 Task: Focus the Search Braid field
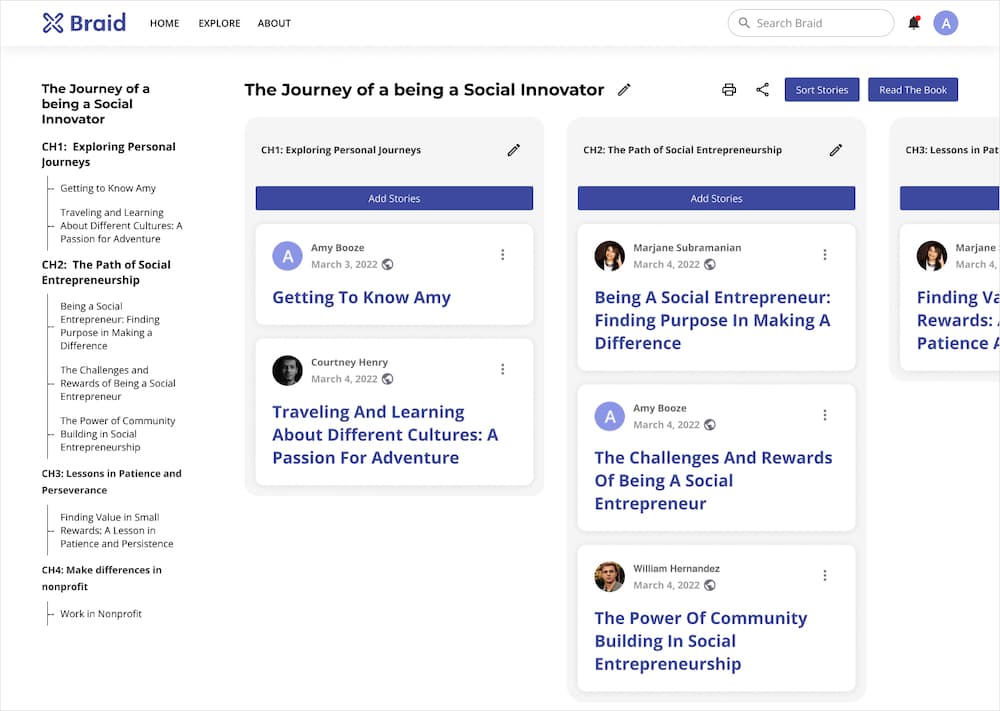815,23
